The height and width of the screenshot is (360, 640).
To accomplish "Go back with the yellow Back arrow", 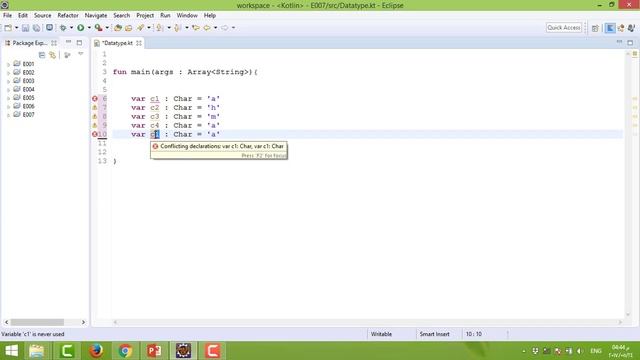I will [207, 28].
